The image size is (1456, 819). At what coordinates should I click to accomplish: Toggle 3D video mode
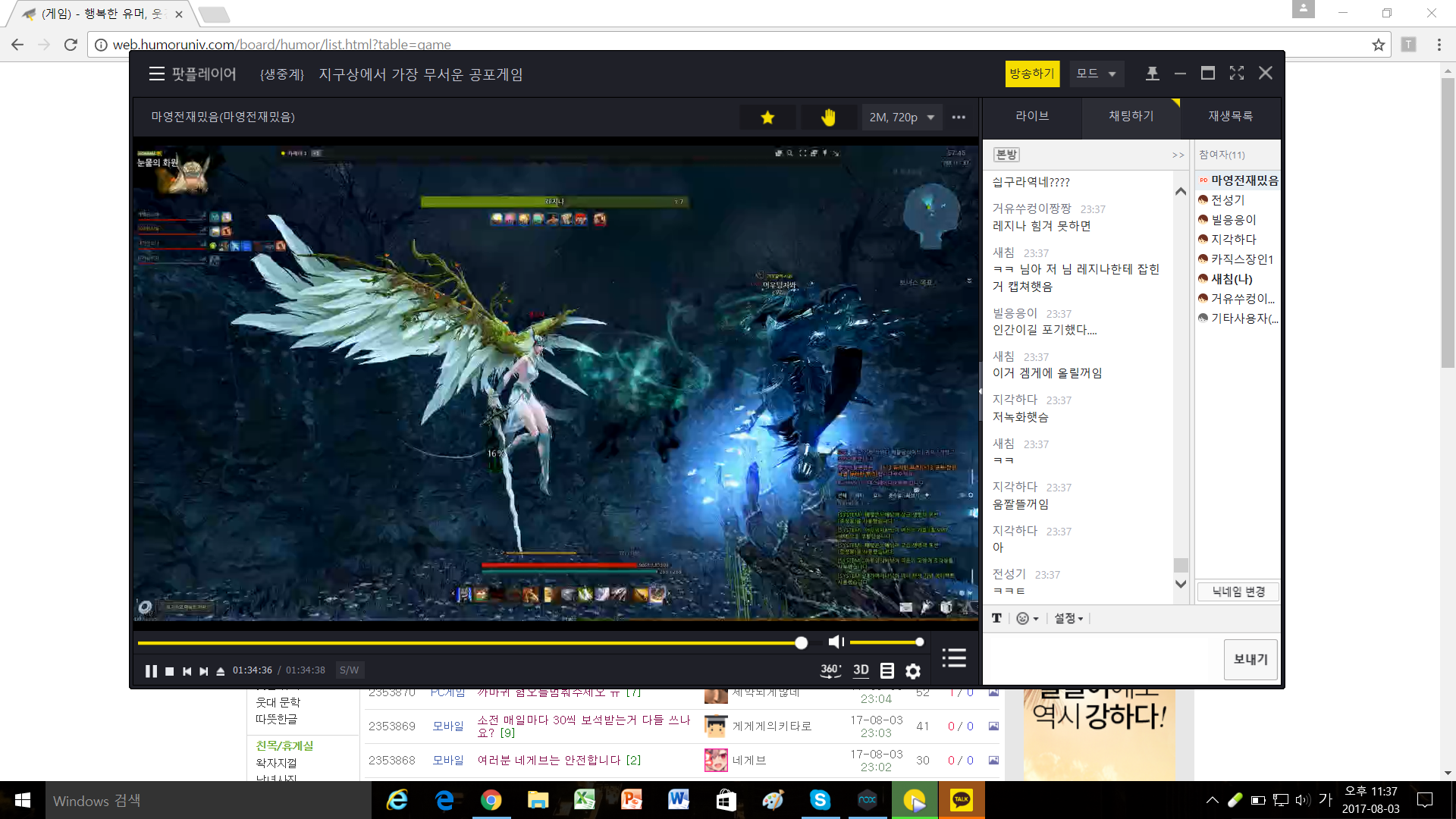861,670
